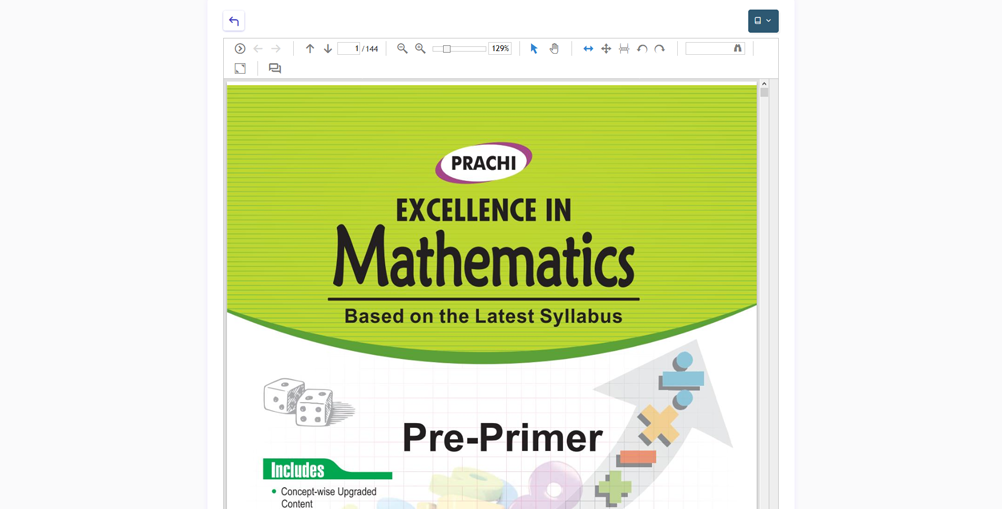Click the back arrow button above the viewer
Screen dimensions: 1002x509
click(x=234, y=21)
